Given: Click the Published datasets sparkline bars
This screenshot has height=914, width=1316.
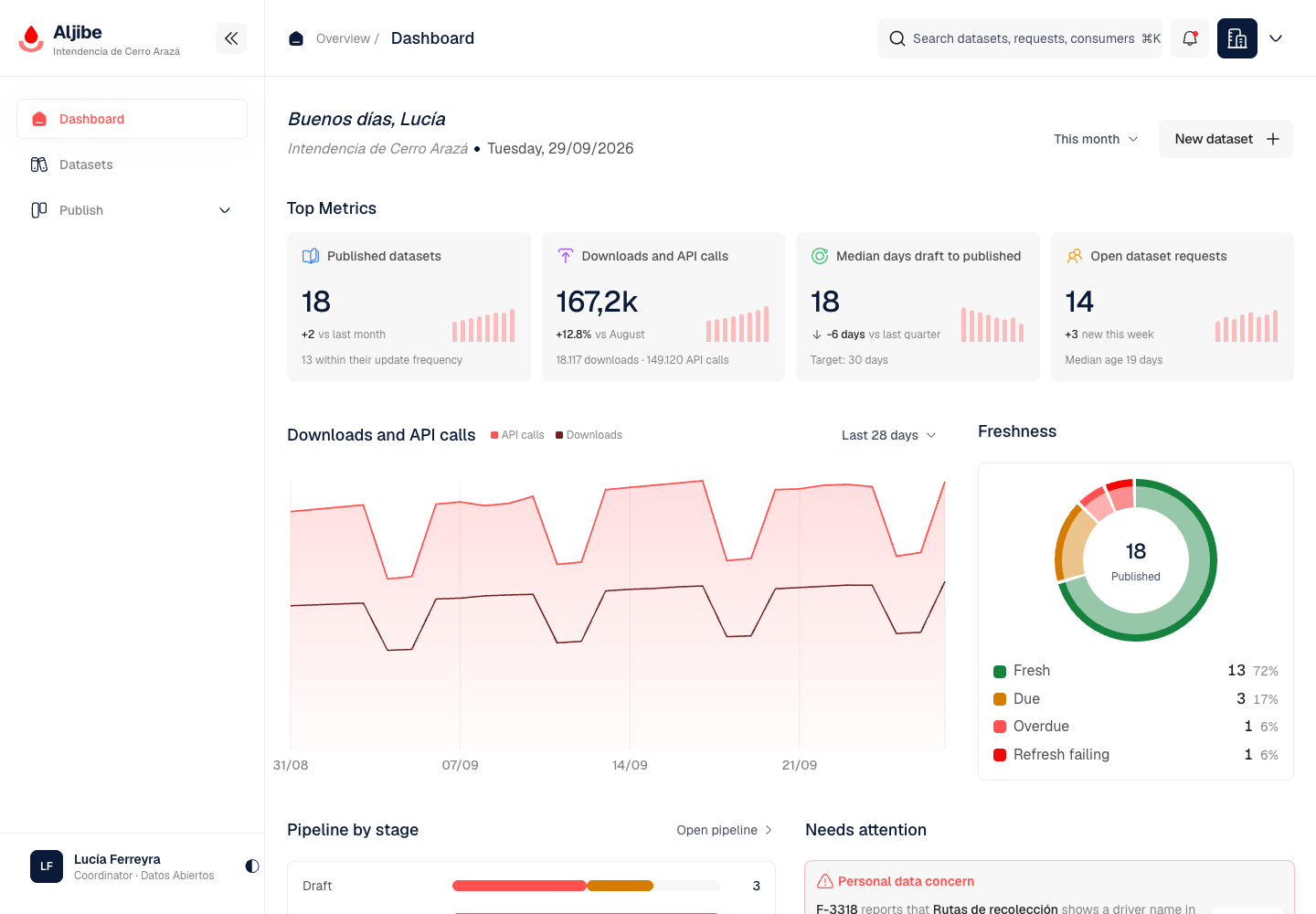Looking at the screenshot, I should pos(483,325).
